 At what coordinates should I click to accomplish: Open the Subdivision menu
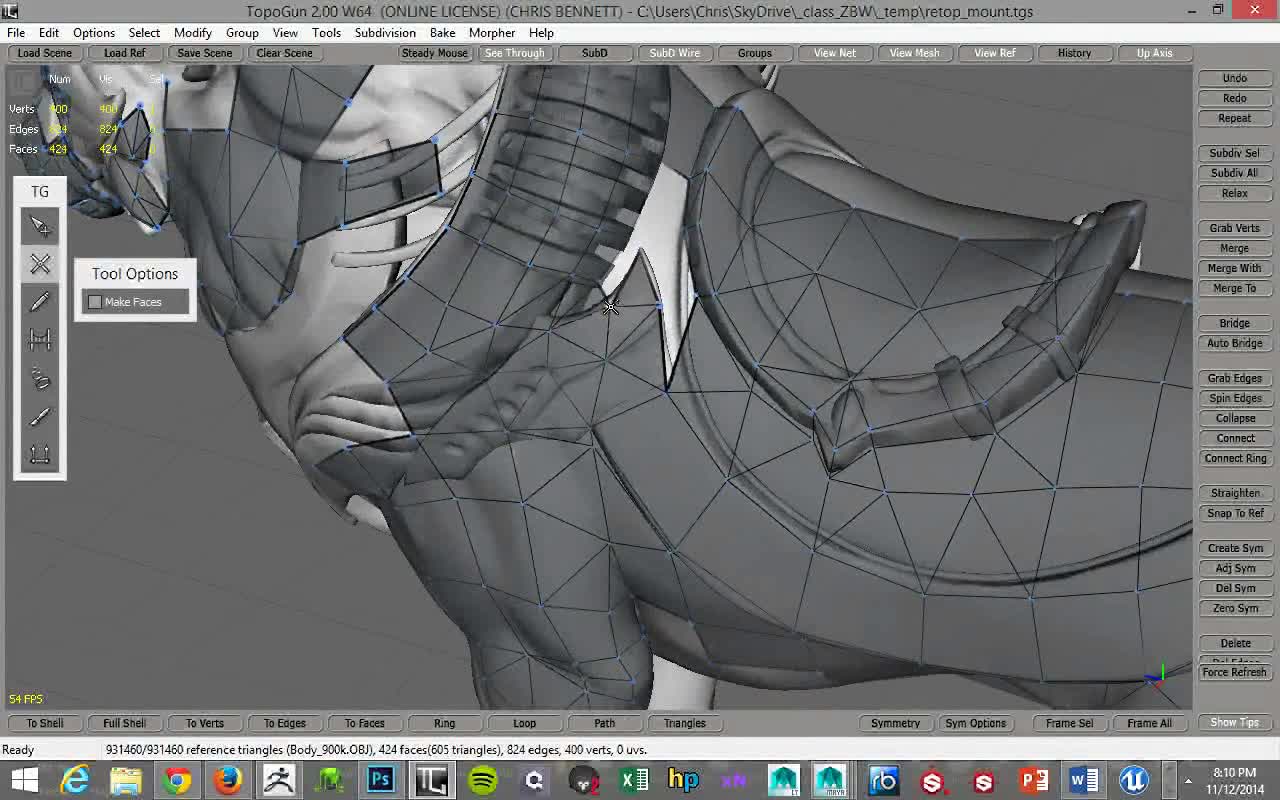click(385, 32)
